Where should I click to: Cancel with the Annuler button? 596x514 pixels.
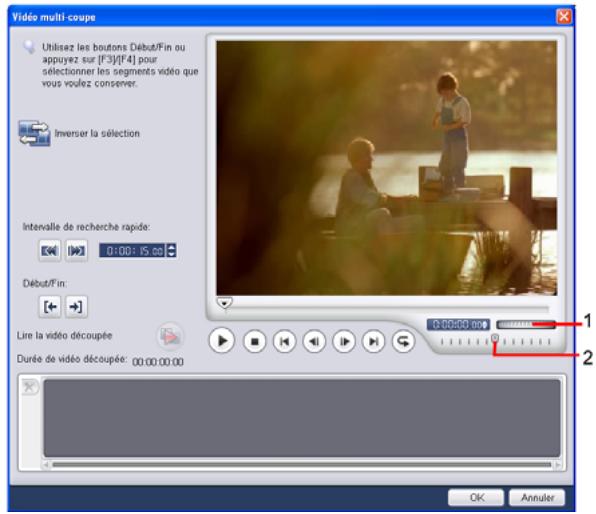(537, 497)
